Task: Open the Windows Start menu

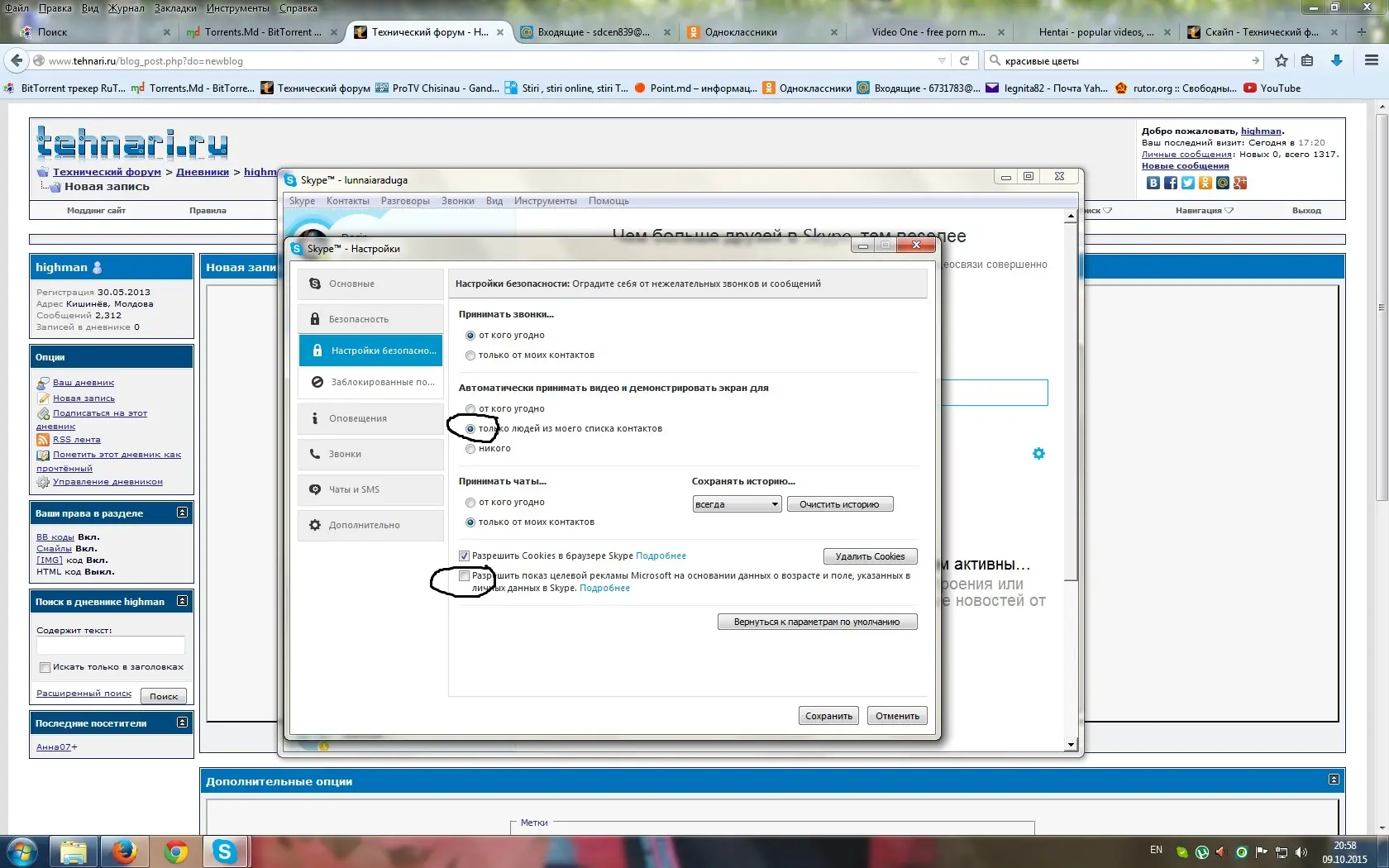Action: pos(22,851)
